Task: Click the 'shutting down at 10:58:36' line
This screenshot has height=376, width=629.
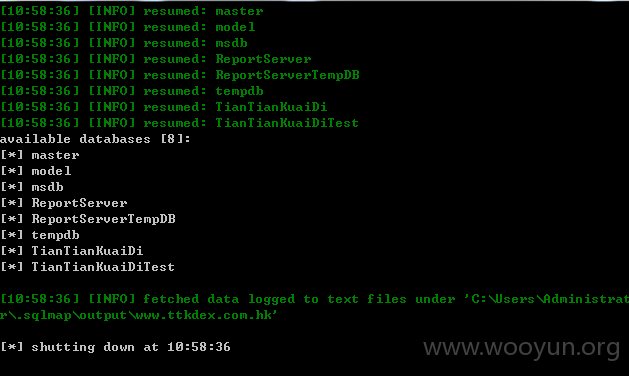Action: click(x=116, y=347)
